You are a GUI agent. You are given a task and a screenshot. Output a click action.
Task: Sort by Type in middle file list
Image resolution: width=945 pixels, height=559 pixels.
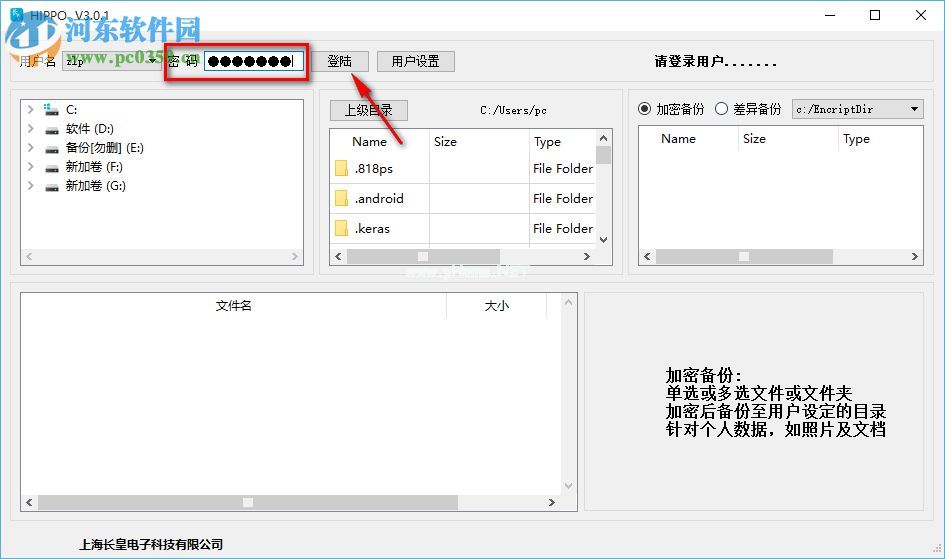pyautogui.click(x=547, y=142)
